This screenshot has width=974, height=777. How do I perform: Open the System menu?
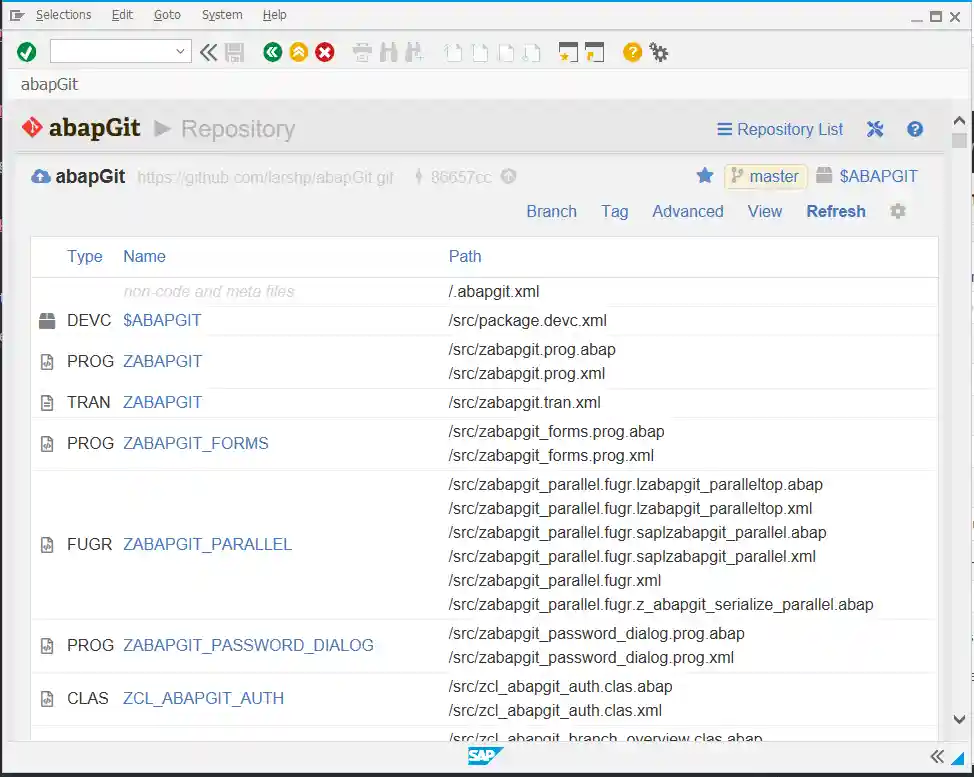pyautogui.click(x=221, y=14)
